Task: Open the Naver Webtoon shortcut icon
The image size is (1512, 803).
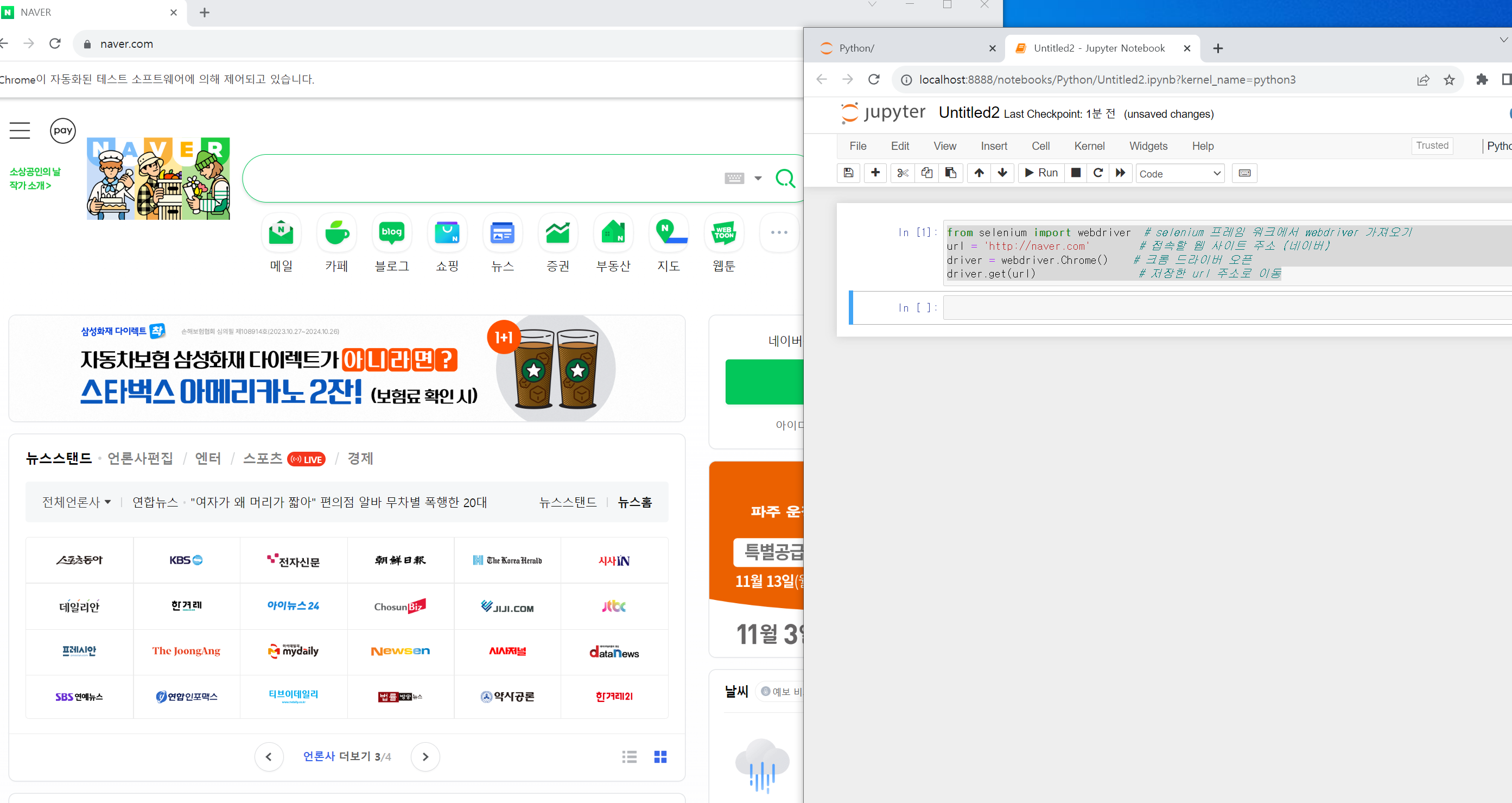Action: 724,233
